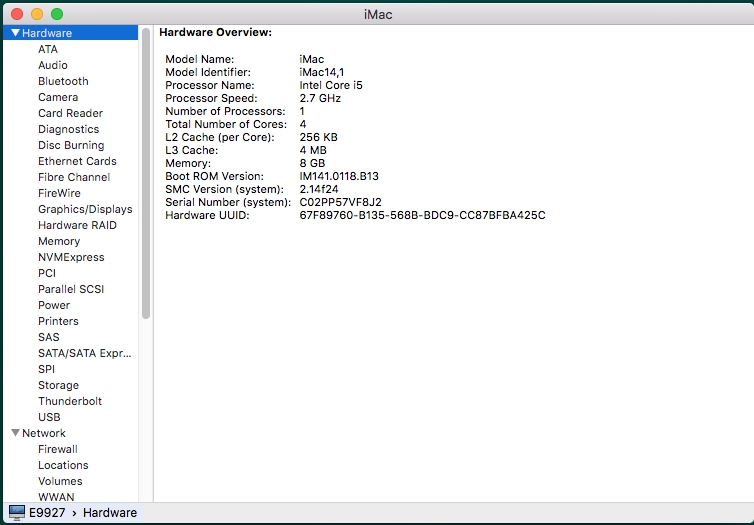Select Disc Burning entry

(x=71, y=145)
